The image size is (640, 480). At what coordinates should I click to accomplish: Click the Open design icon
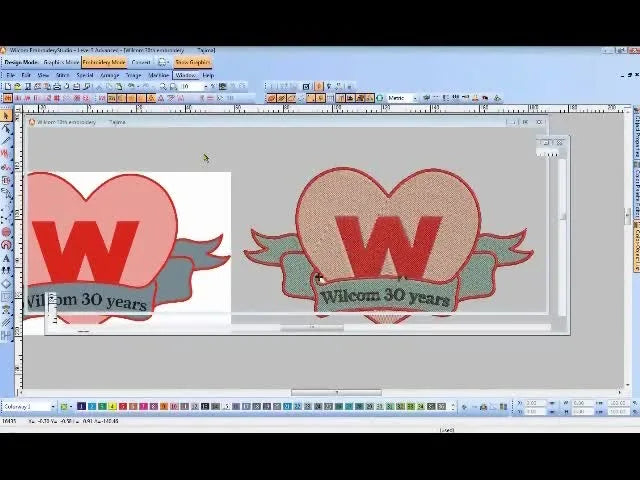click(x=18, y=87)
